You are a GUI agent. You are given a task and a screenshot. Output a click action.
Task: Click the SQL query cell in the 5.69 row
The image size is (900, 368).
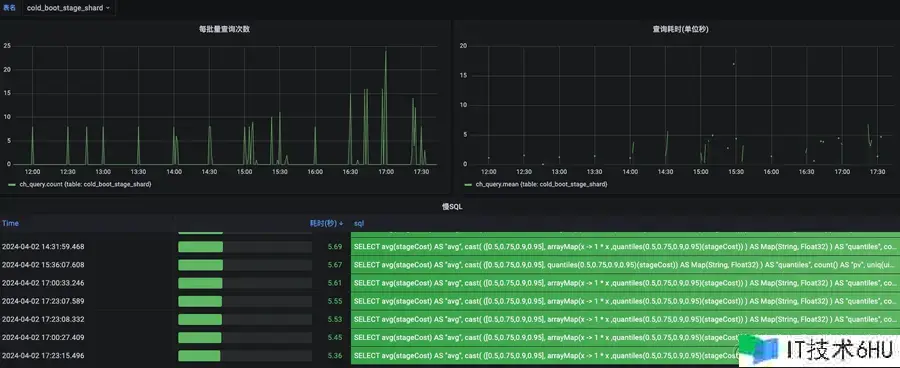pos(625,247)
